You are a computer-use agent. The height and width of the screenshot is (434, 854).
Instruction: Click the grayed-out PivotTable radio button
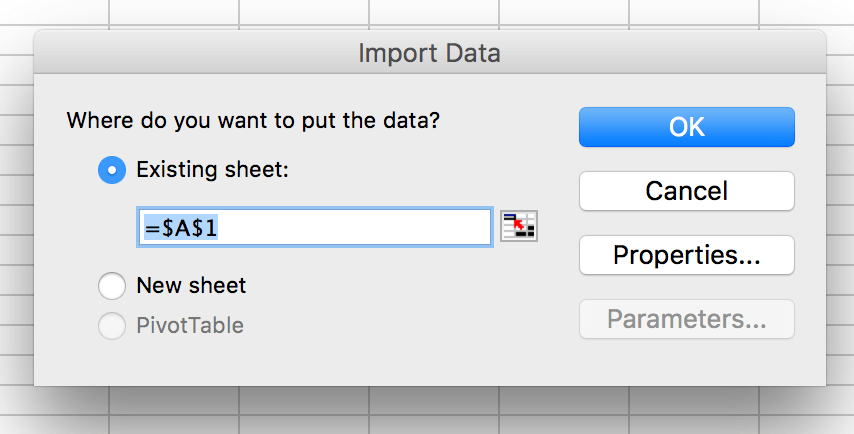(111, 325)
